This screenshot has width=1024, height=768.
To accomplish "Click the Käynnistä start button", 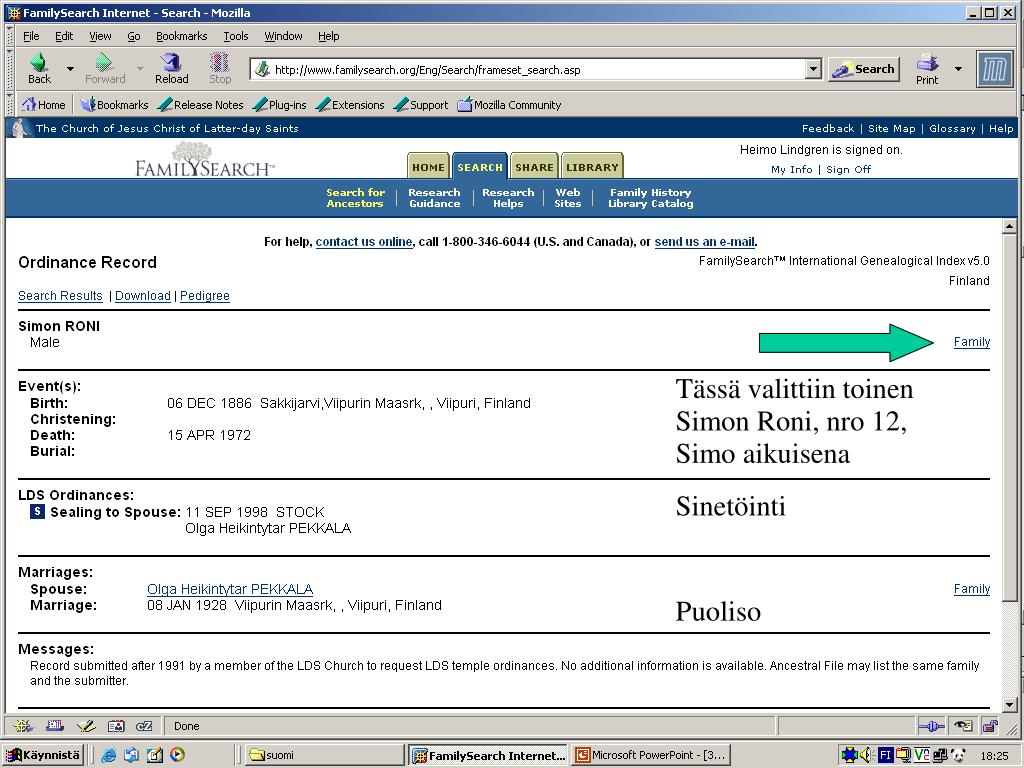I will [43, 755].
